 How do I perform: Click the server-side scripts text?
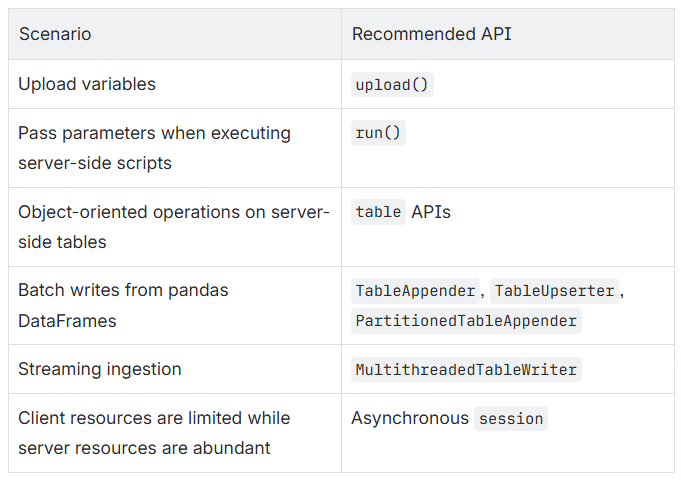click(95, 163)
